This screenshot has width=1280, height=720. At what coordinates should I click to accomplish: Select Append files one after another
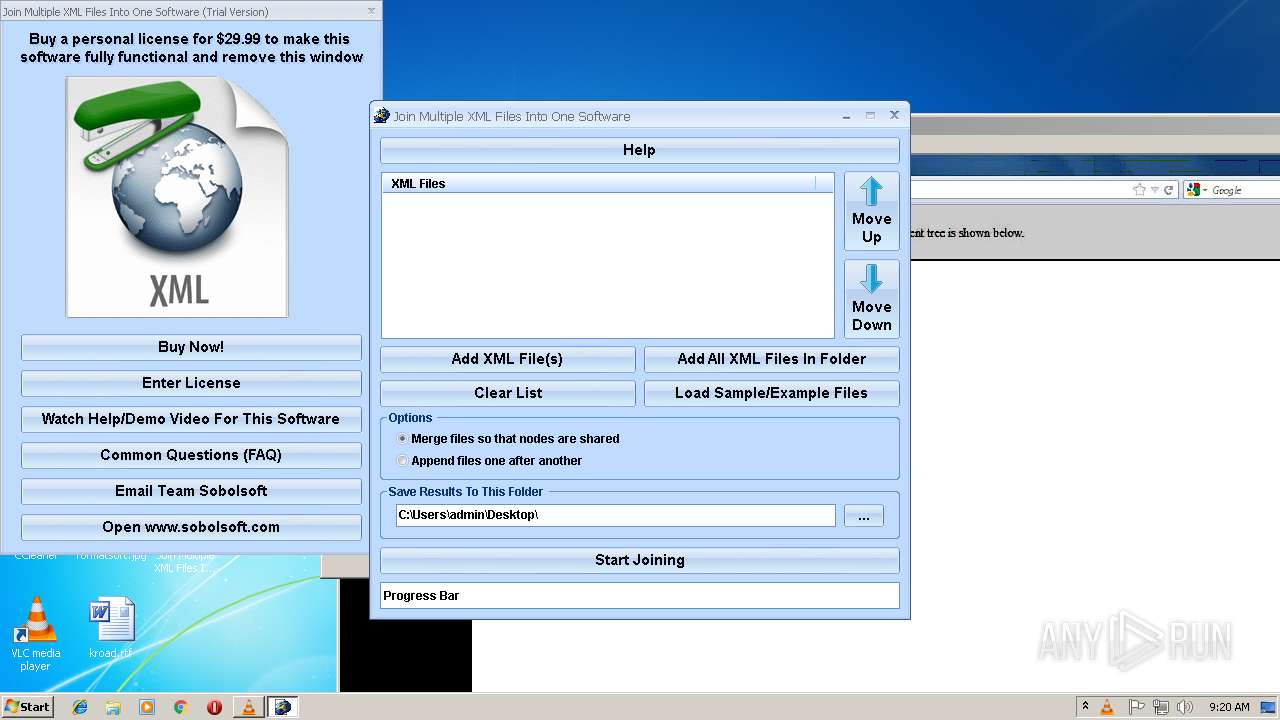click(489, 460)
